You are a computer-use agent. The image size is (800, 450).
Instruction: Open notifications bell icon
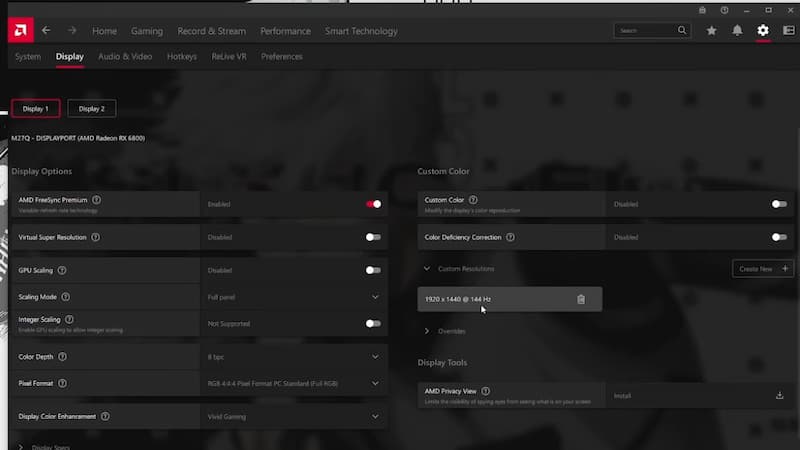pyautogui.click(x=737, y=31)
